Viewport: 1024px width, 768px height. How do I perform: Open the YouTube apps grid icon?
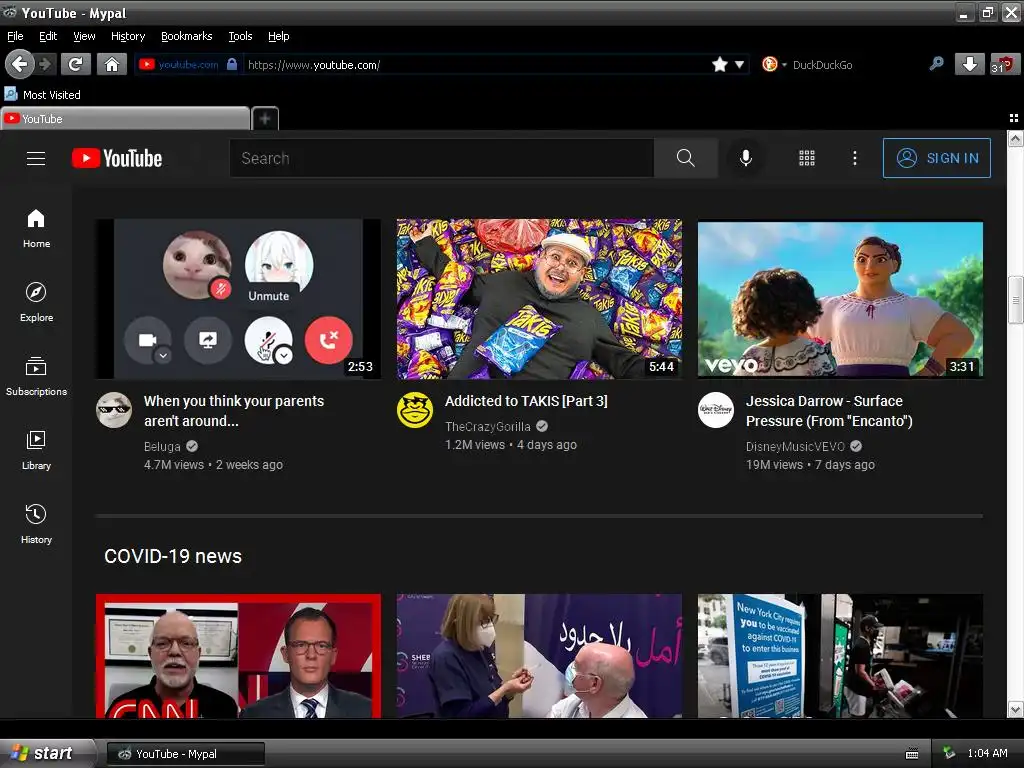coord(807,158)
